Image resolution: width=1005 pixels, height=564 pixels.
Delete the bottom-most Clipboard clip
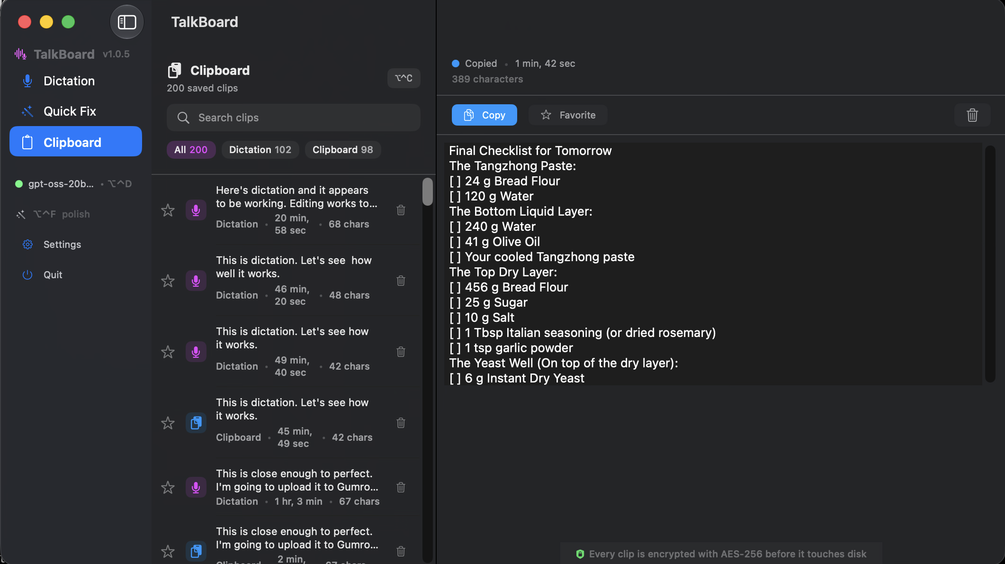[x=401, y=551]
